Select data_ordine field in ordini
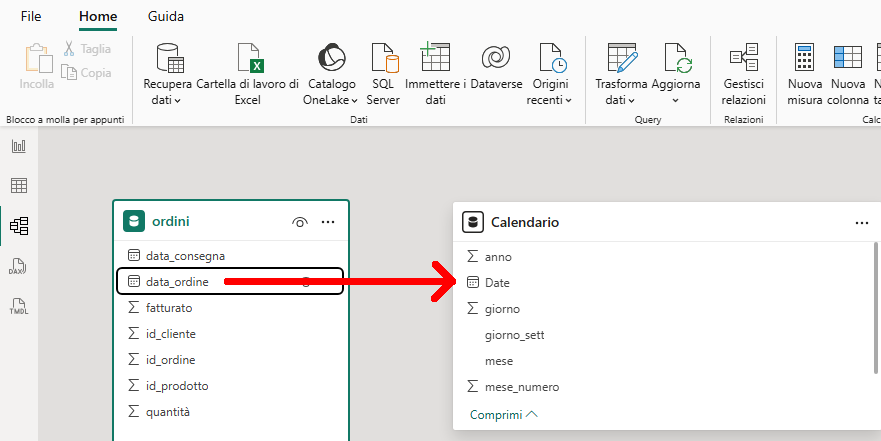The height and width of the screenshot is (441, 881). pyautogui.click(x=229, y=281)
